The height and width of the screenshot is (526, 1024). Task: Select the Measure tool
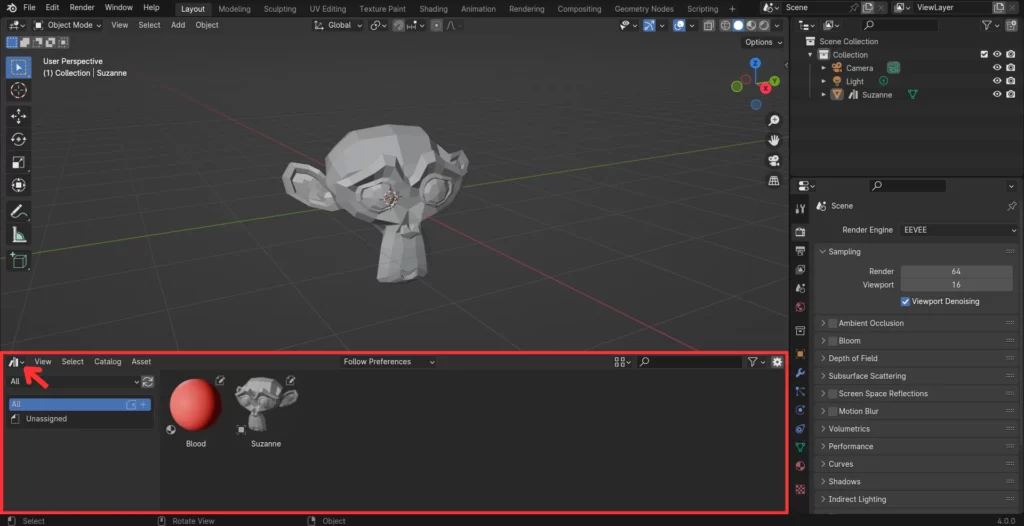[18, 235]
